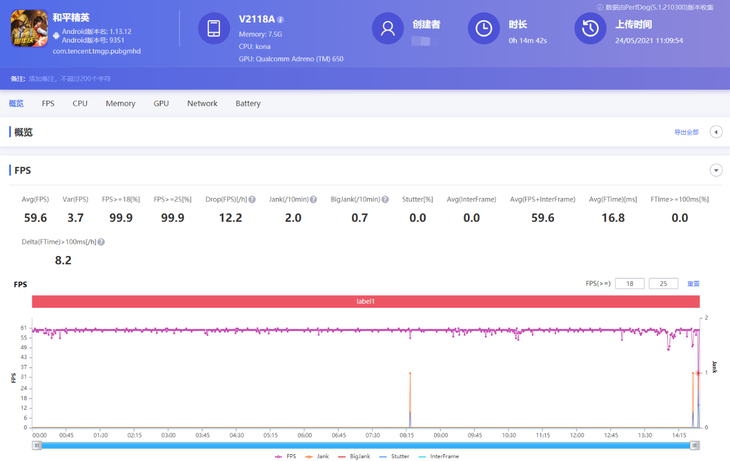Click the phone device icon in header

click(x=214, y=29)
